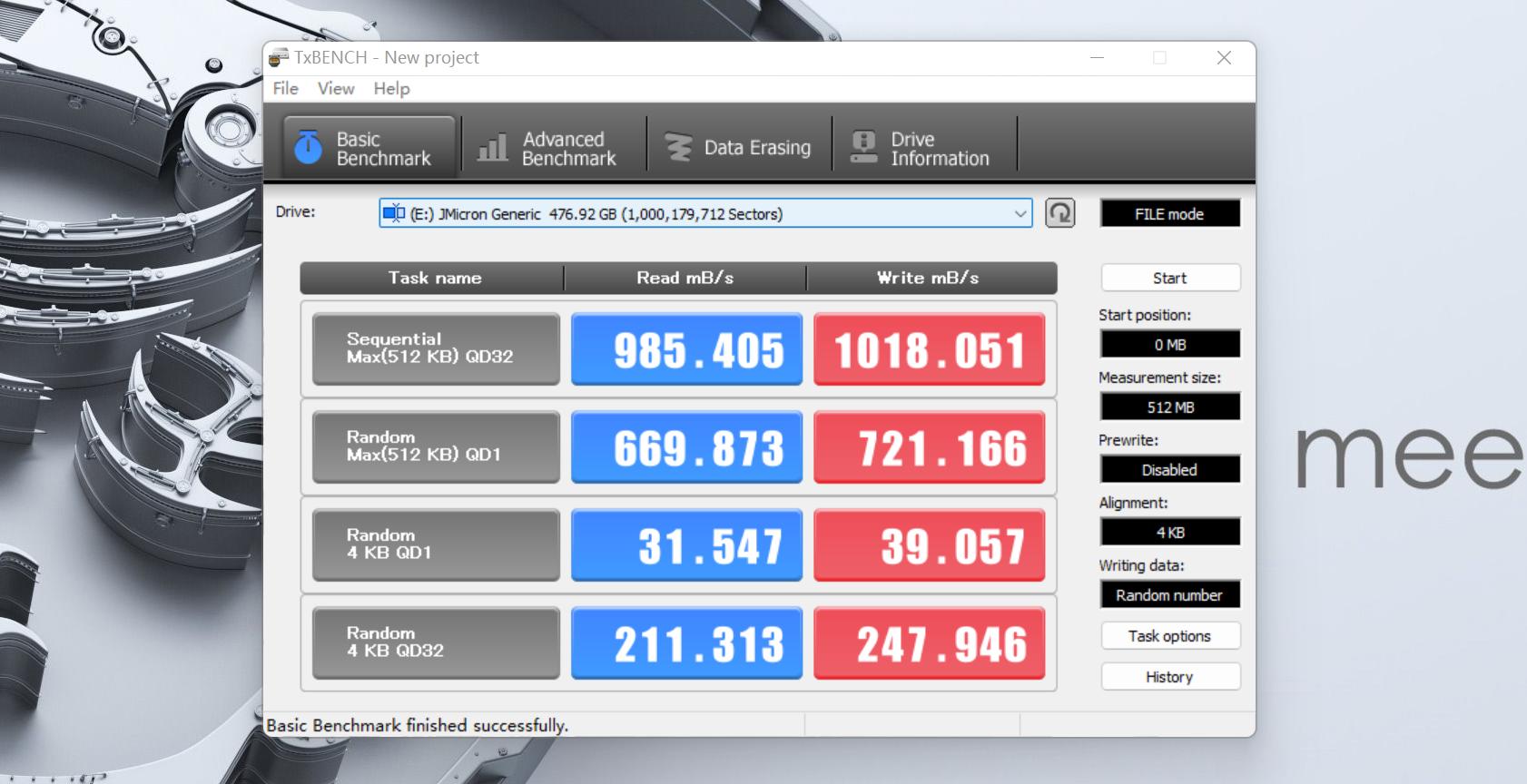Click the TxBENCH app icon in title bar
Screen dimensions: 1527x784
(280, 57)
